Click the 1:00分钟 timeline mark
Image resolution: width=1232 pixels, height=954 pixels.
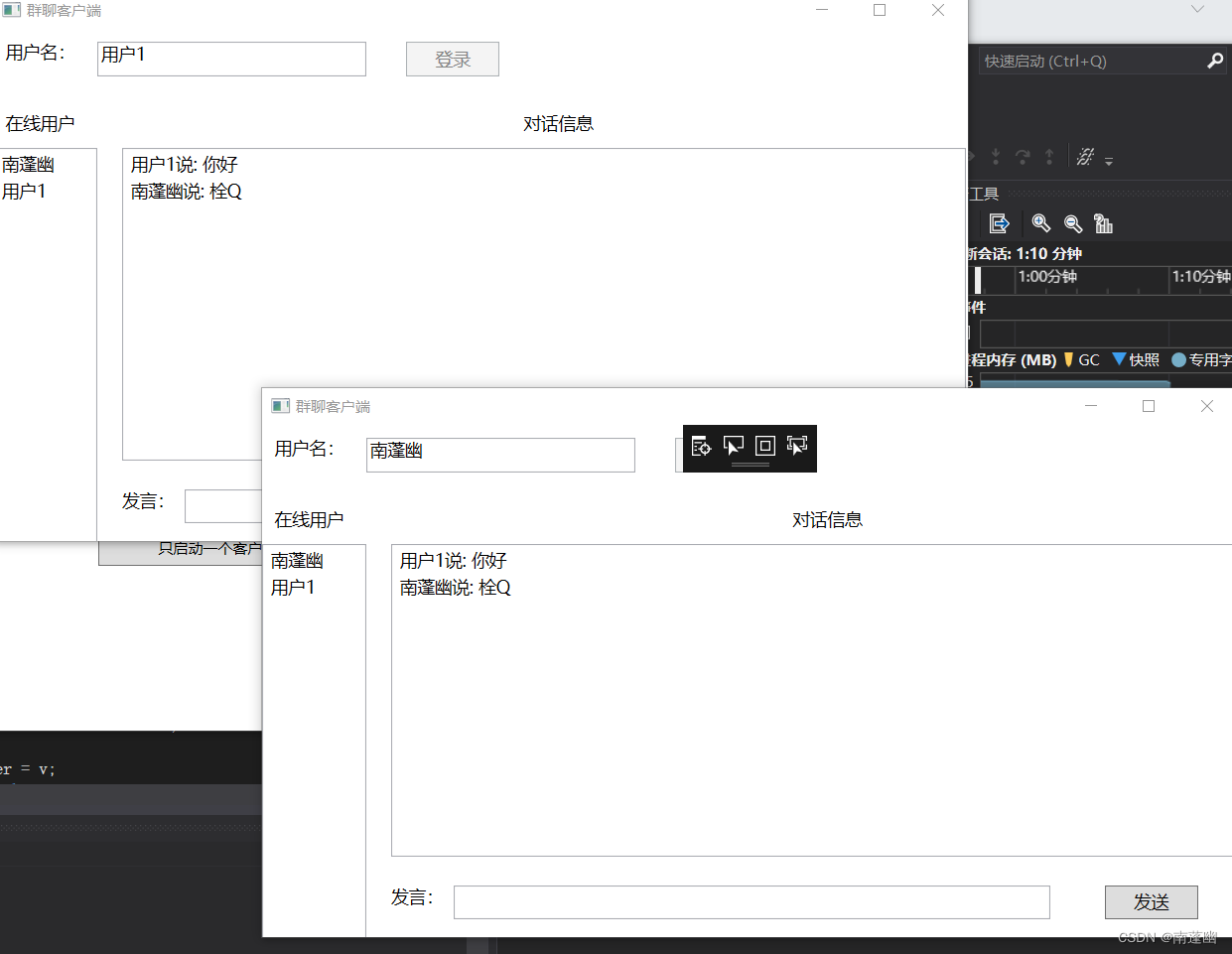tap(1047, 276)
